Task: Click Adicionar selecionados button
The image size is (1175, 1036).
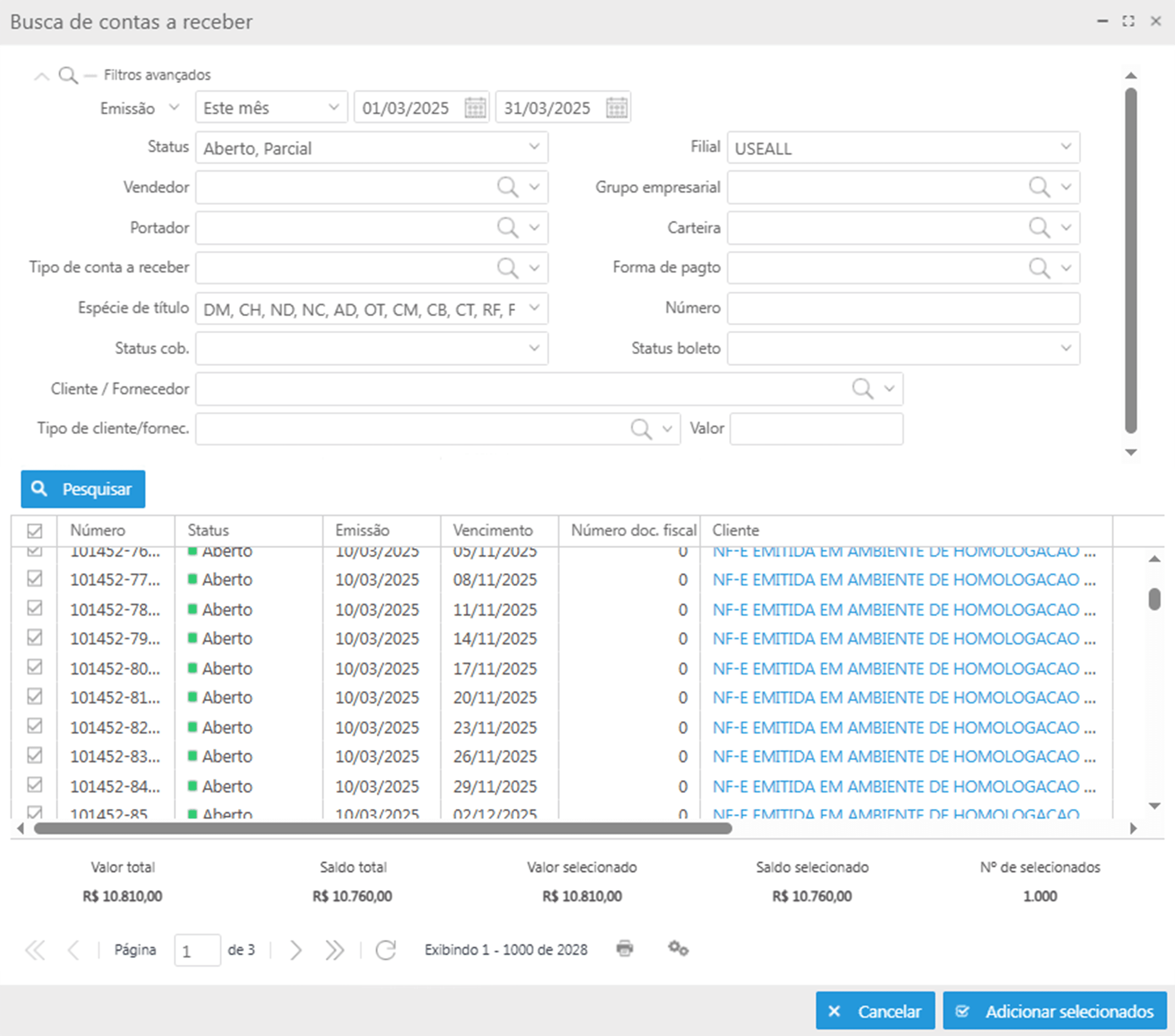Action: tap(1054, 1011)
